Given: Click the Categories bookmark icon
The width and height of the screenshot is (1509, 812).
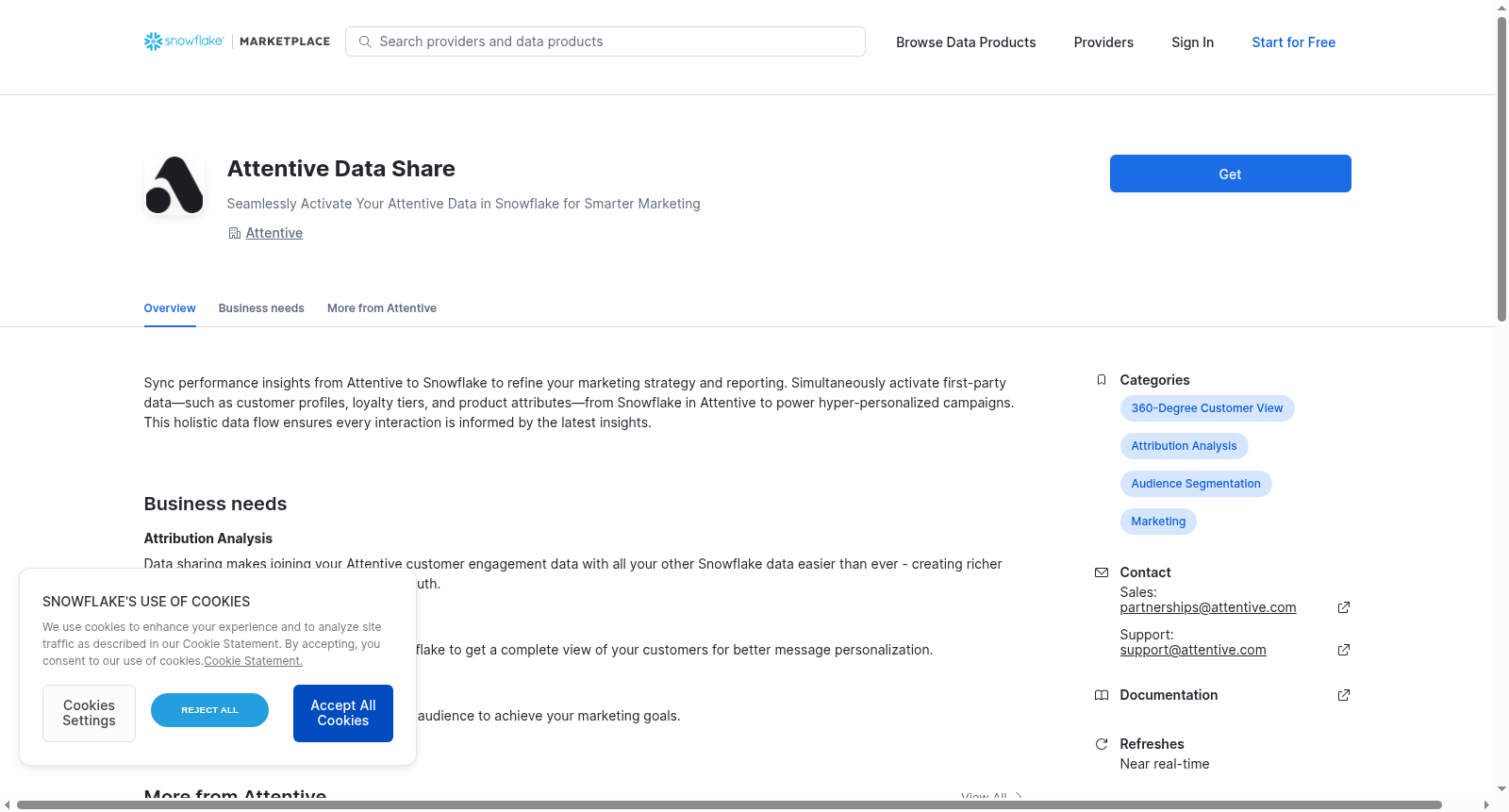Looking at the screenshot, I should pos(1102,380).
